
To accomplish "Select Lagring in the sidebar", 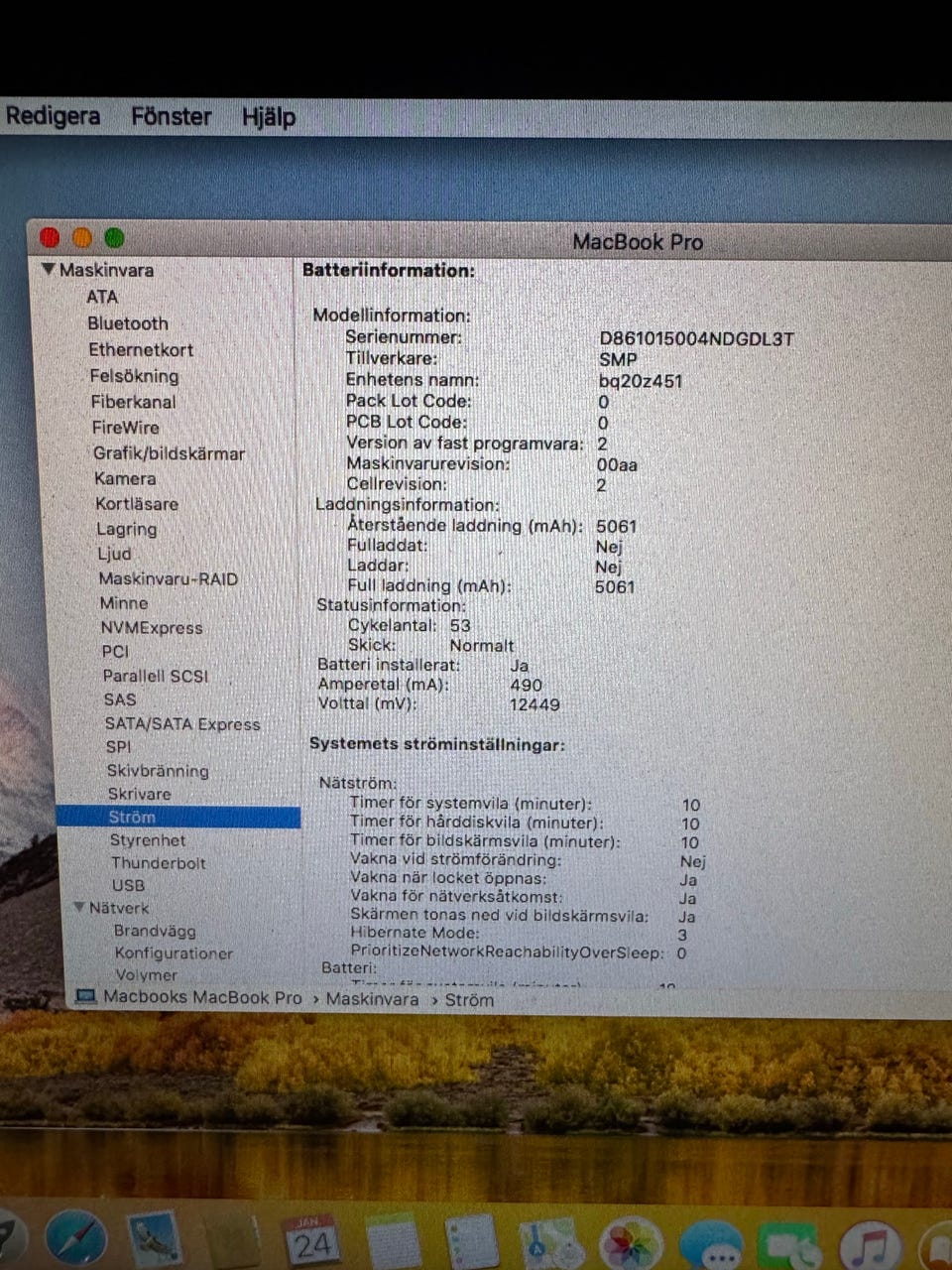I will coord(126,529).
